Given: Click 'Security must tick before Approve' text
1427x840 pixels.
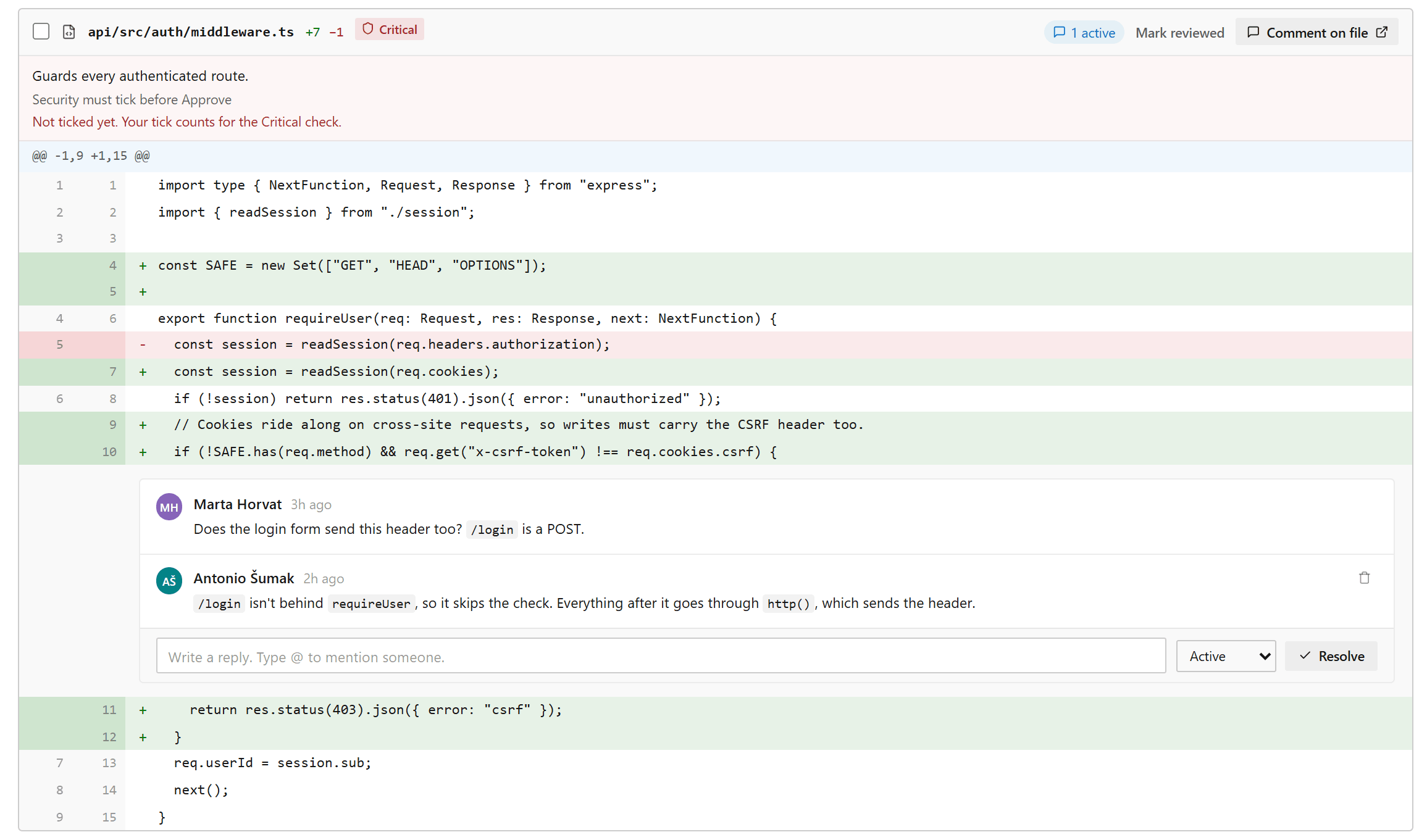Looking at the screenshot, I should point(132,100).
